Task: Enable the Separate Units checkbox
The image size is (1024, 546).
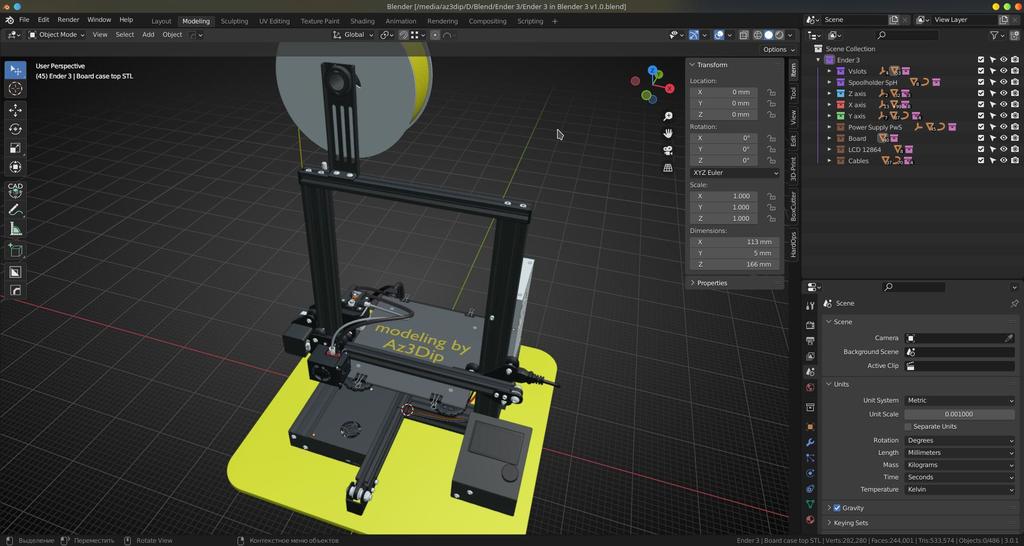Action: [x=908, y=427]
